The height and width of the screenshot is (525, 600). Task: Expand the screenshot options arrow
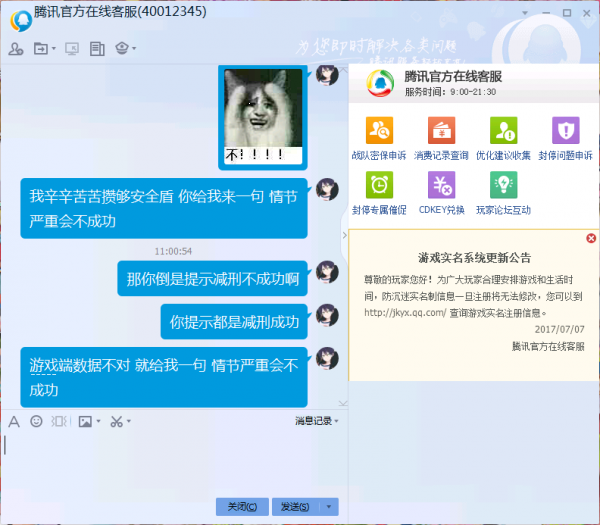129,421
